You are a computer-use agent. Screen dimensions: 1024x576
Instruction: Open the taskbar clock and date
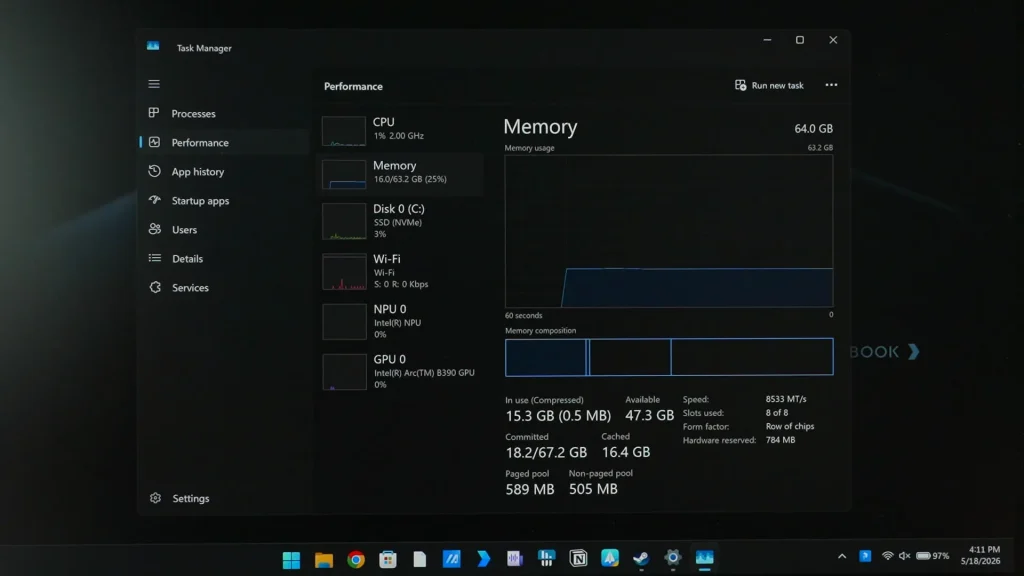[x=981, y=556]
